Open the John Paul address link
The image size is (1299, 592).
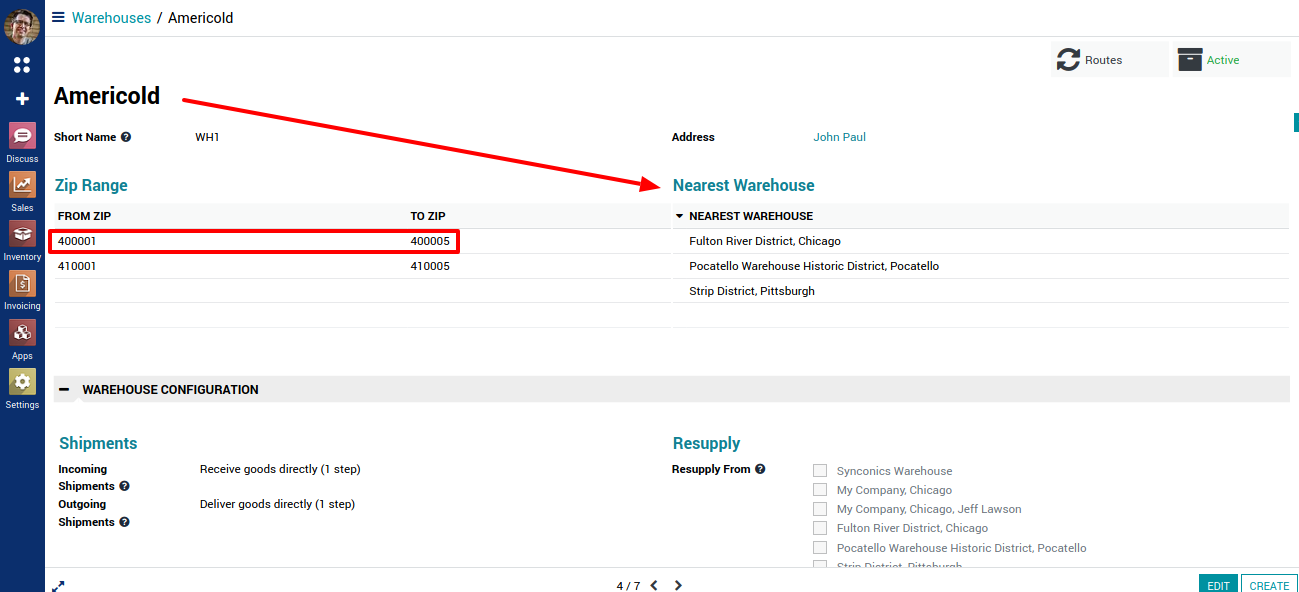point(839,137)
